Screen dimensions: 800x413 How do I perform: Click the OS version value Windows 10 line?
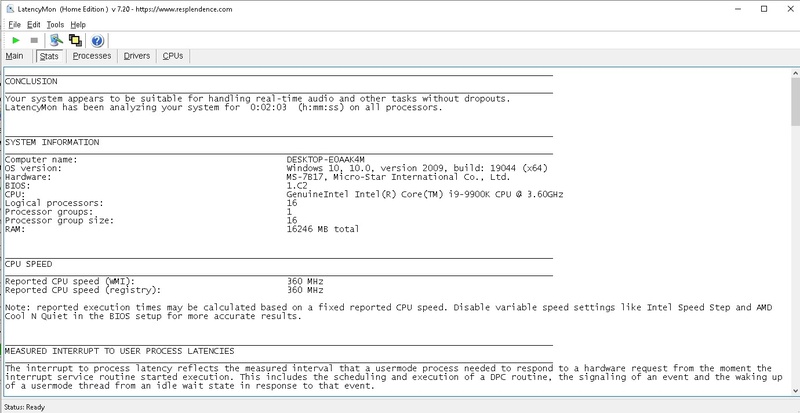[417, 168]
